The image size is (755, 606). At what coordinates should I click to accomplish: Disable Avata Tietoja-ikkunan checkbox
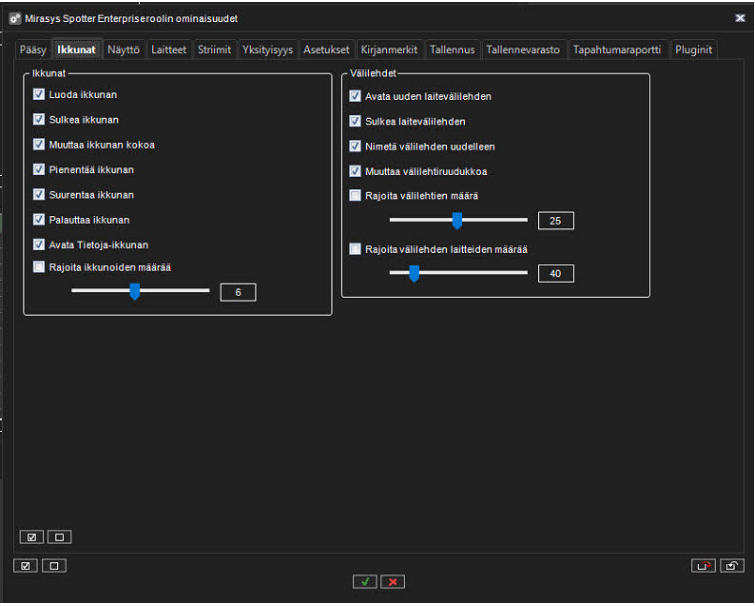tap(39, 244)
